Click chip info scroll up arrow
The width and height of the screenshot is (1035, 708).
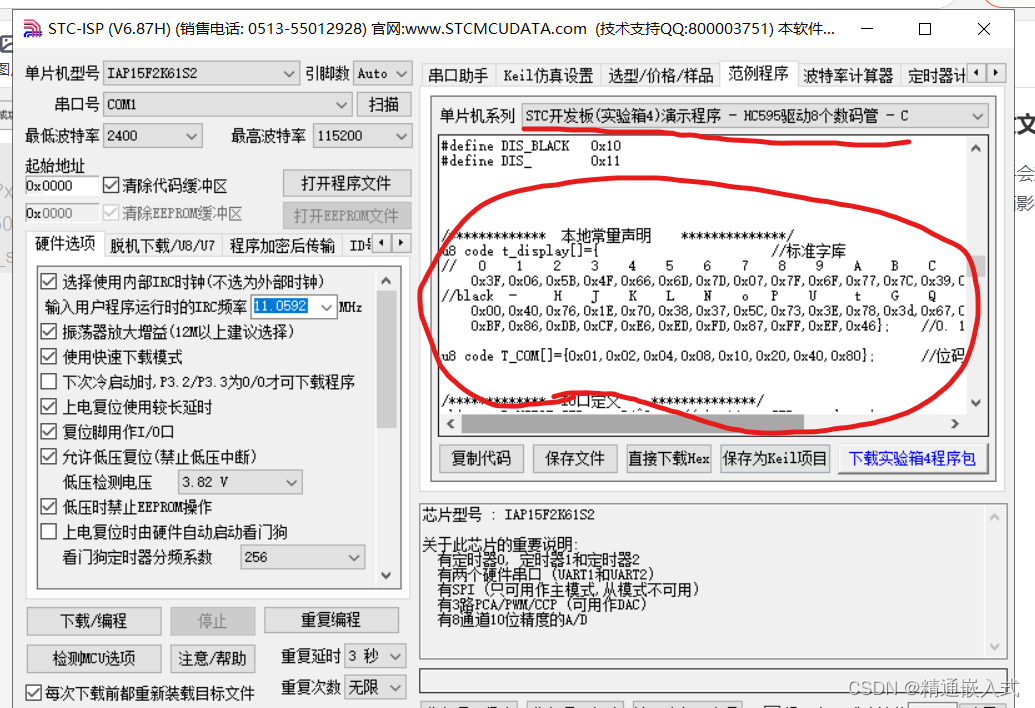pyautogui.click(x=994, y=518)
